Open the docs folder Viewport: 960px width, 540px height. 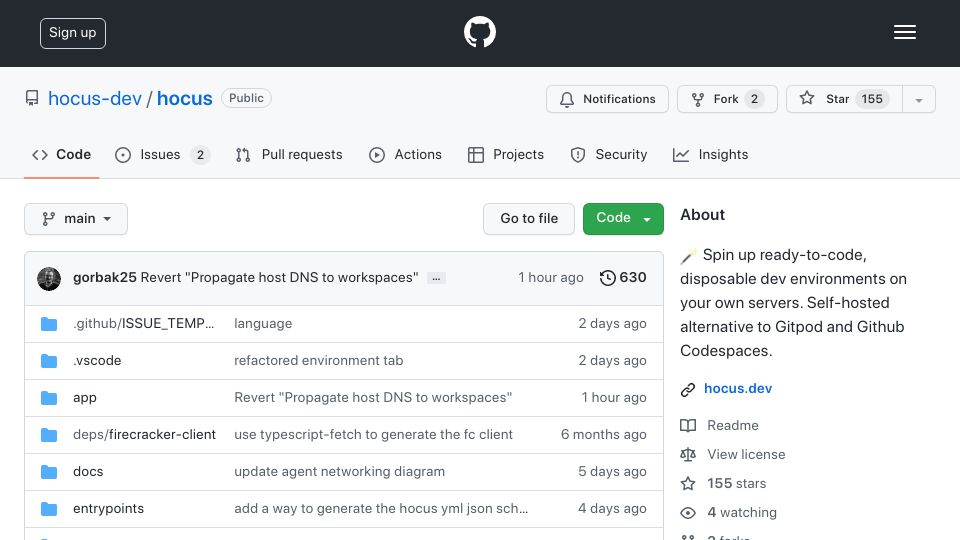click(x=88, y=471)
